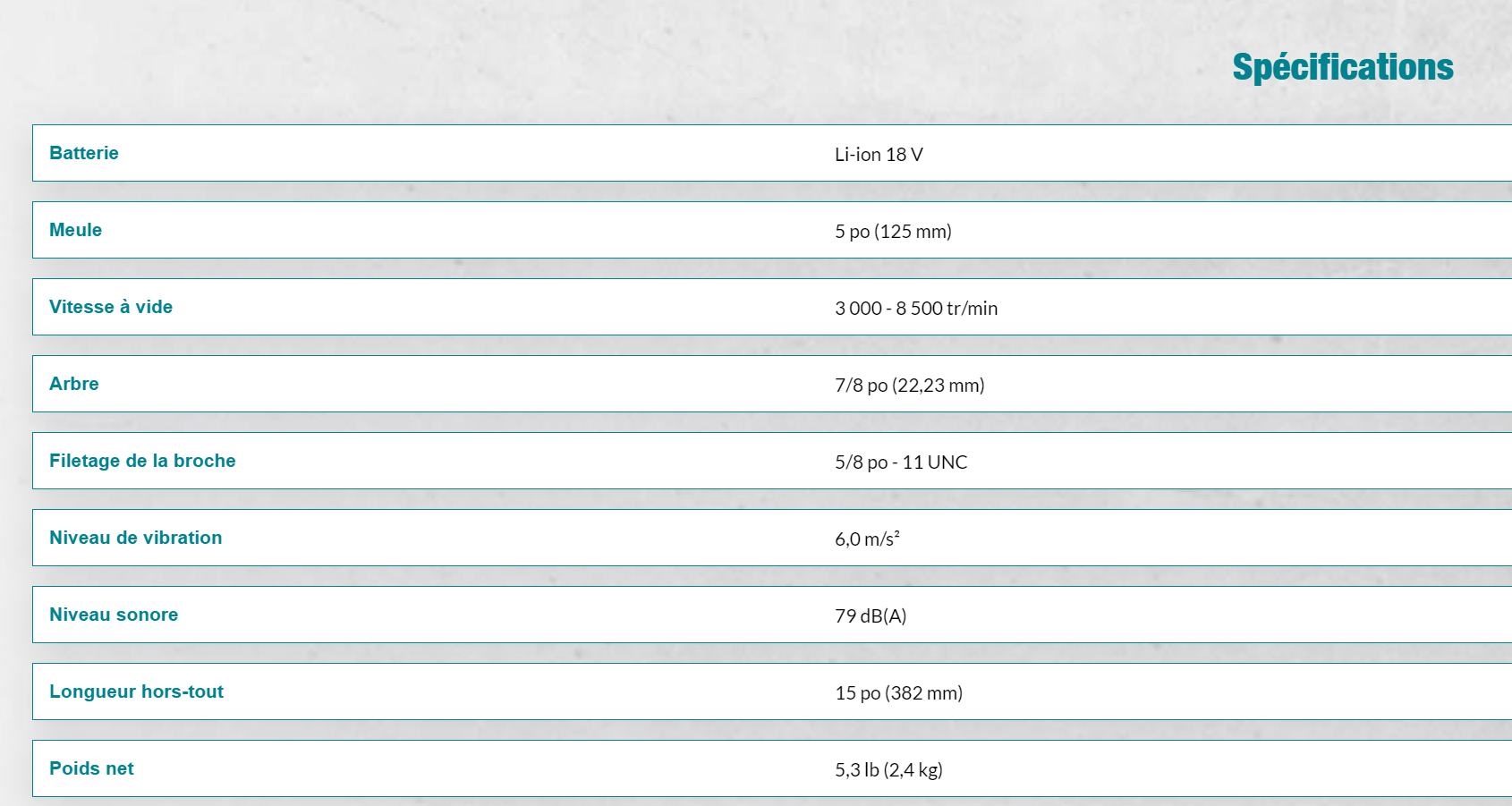
Task: Select the Niveau de vibration label
Action: tap(136, 538)
